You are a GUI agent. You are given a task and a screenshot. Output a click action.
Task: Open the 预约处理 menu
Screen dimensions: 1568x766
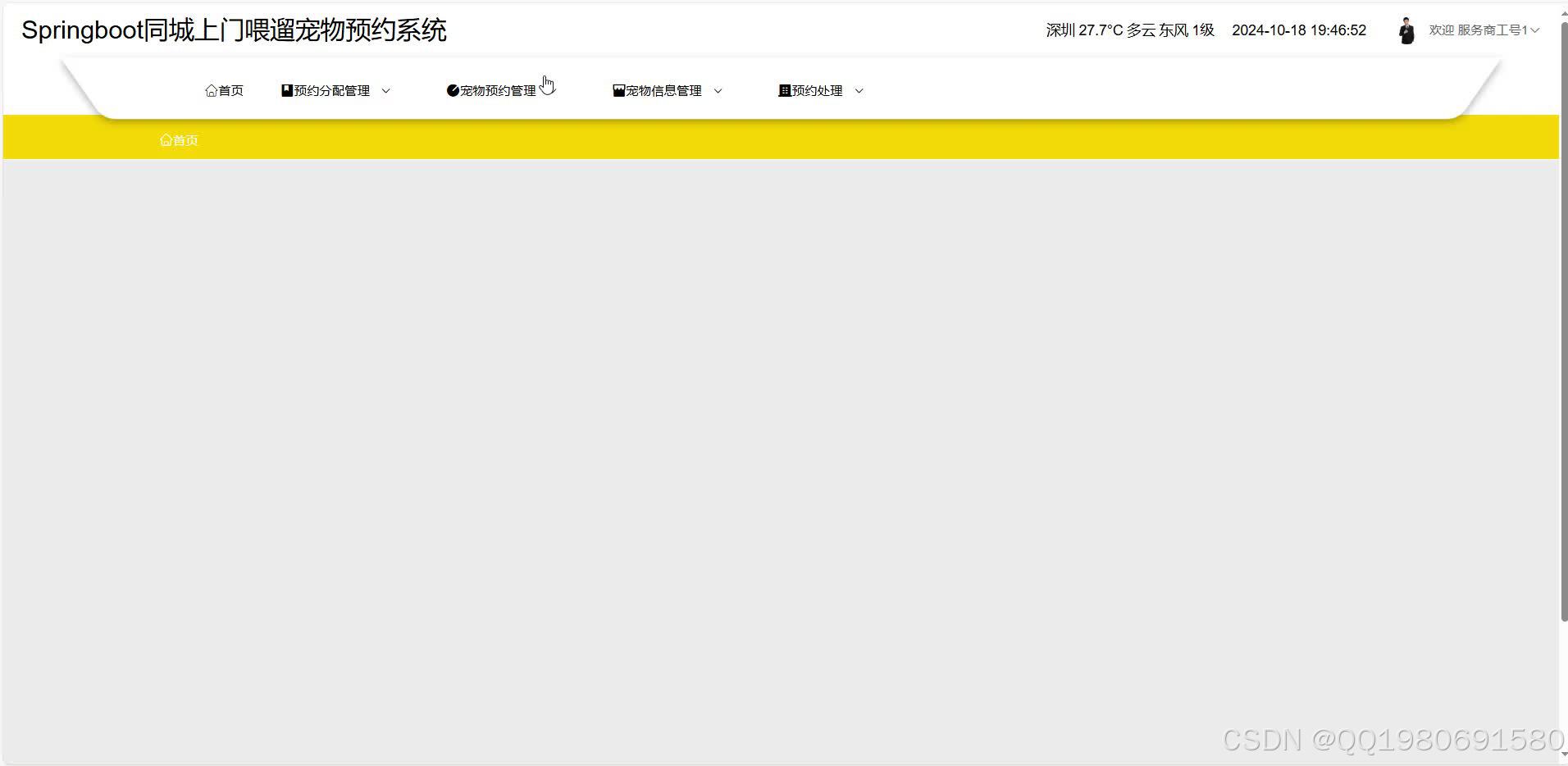(817, 90)
